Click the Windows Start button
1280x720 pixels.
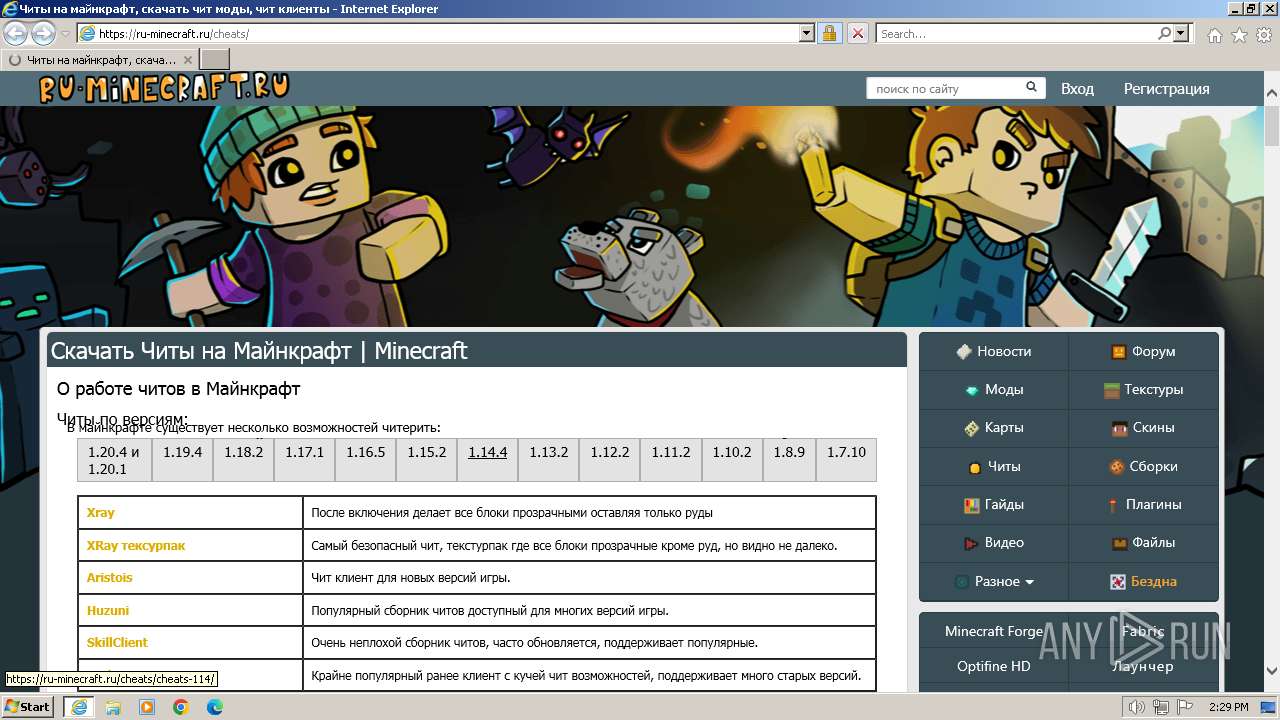[28, 707]
